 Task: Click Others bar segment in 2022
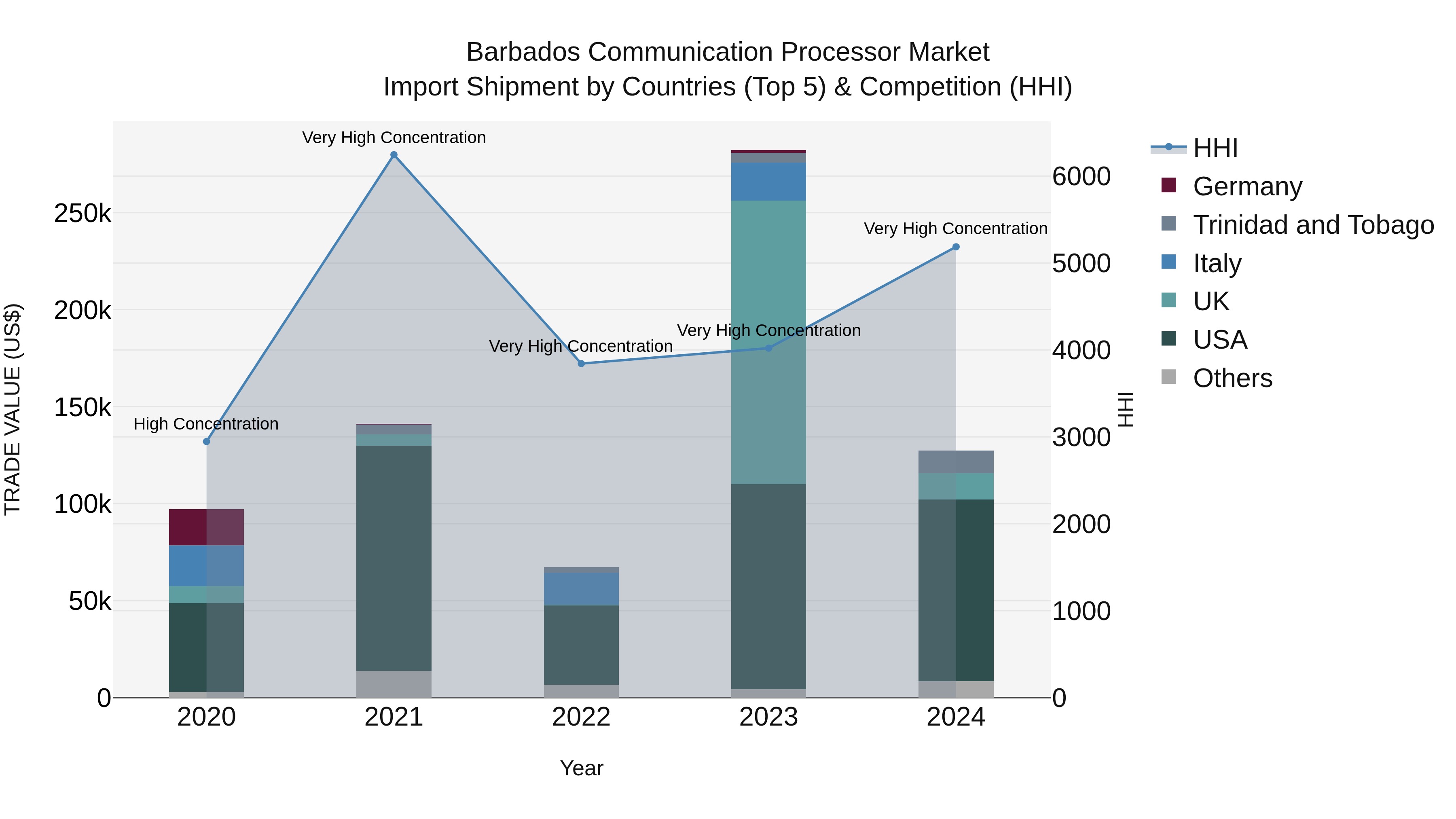coord(581,691)
